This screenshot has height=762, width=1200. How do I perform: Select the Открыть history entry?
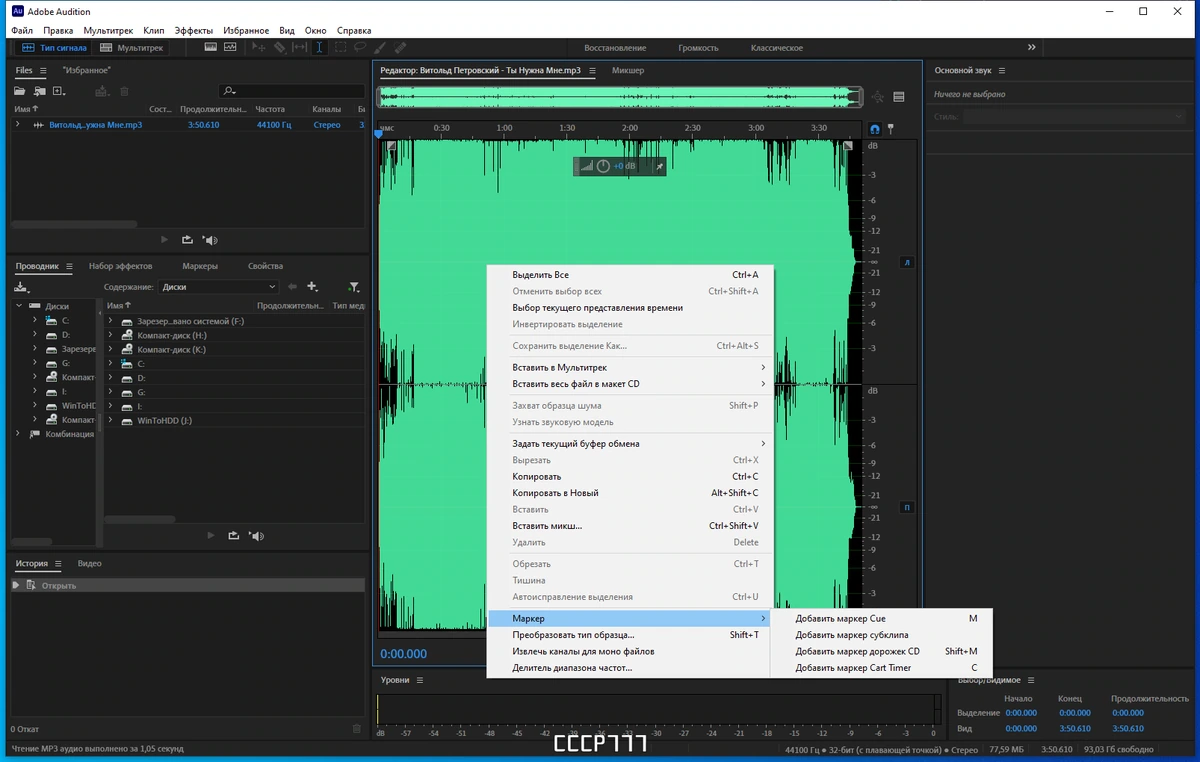(x=186, y=585)
